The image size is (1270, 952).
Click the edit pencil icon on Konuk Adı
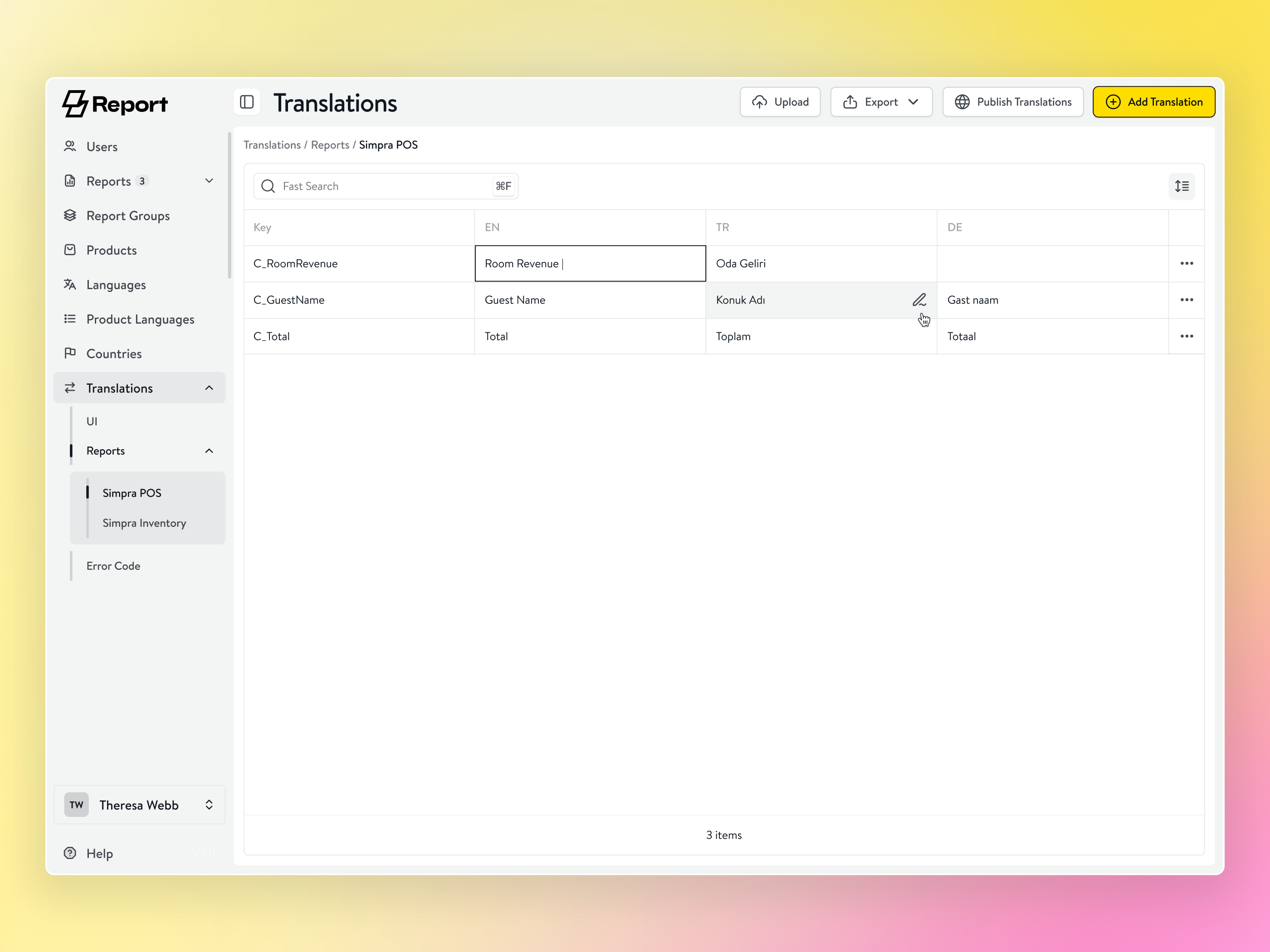[x=920, y=300]
